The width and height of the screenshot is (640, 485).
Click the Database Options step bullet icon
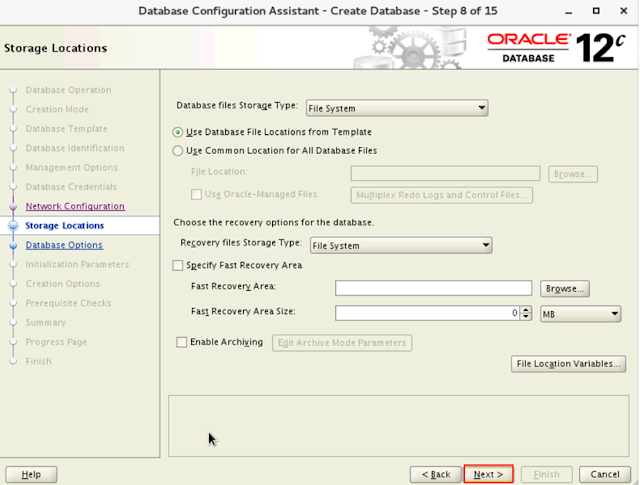tap(13, 245)
